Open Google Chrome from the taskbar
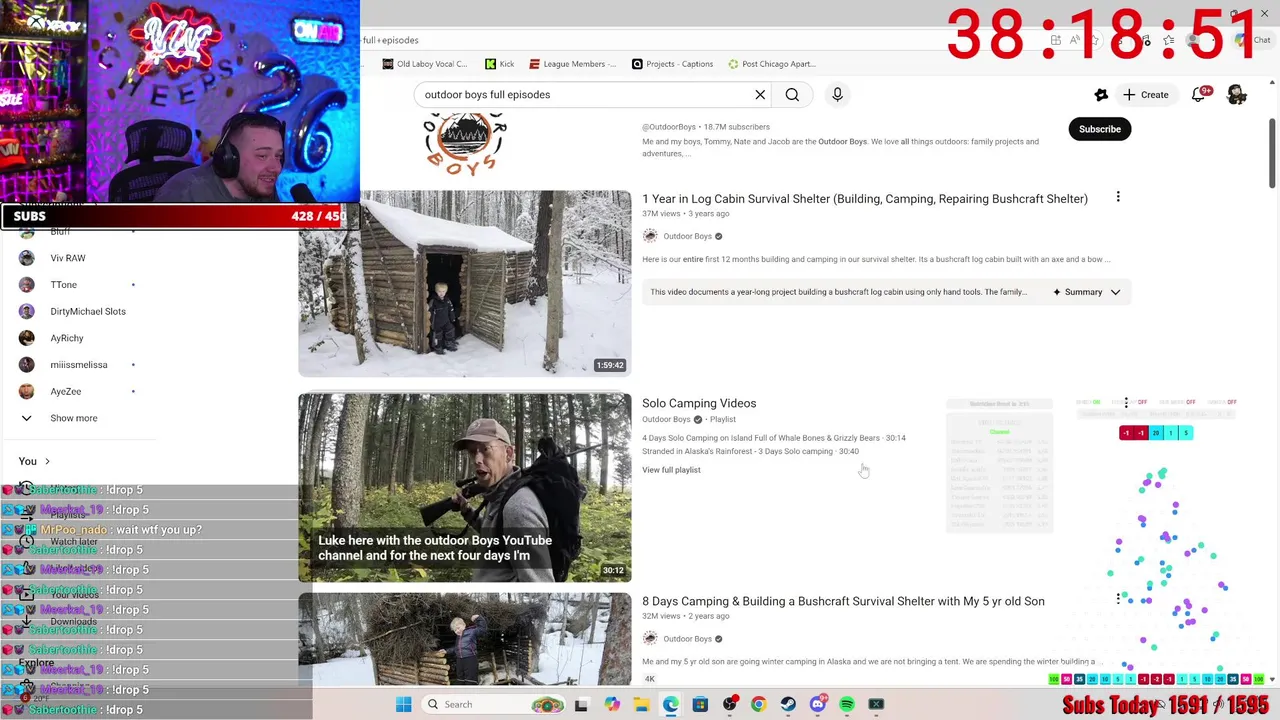 pyautogui.click(x=759, y=704)
